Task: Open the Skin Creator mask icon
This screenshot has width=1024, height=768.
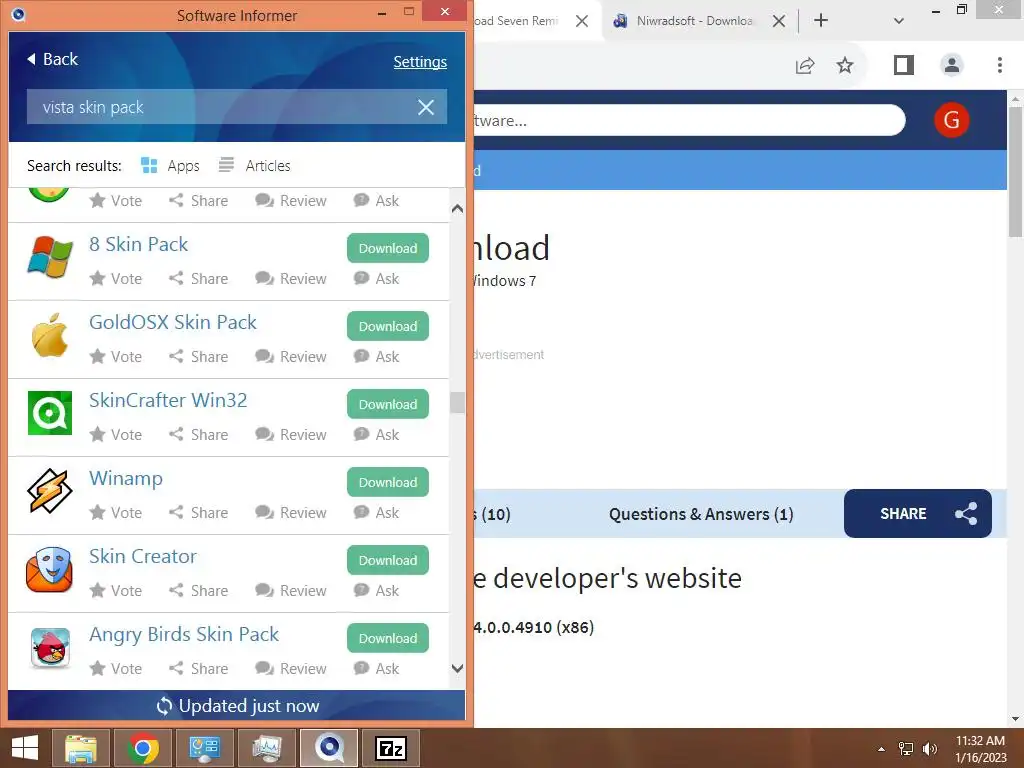Action: pos(50,569)
